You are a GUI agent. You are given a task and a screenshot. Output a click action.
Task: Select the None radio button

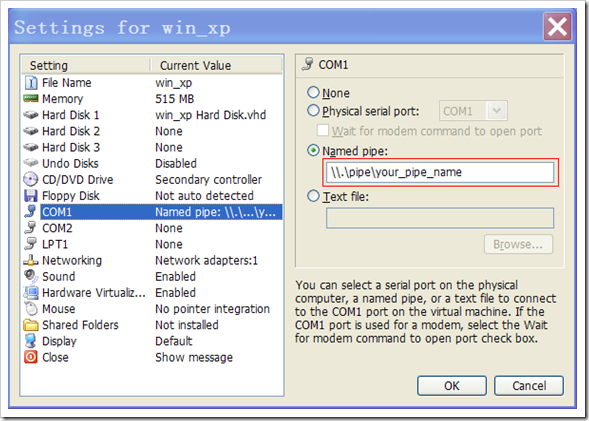[313, 92]
